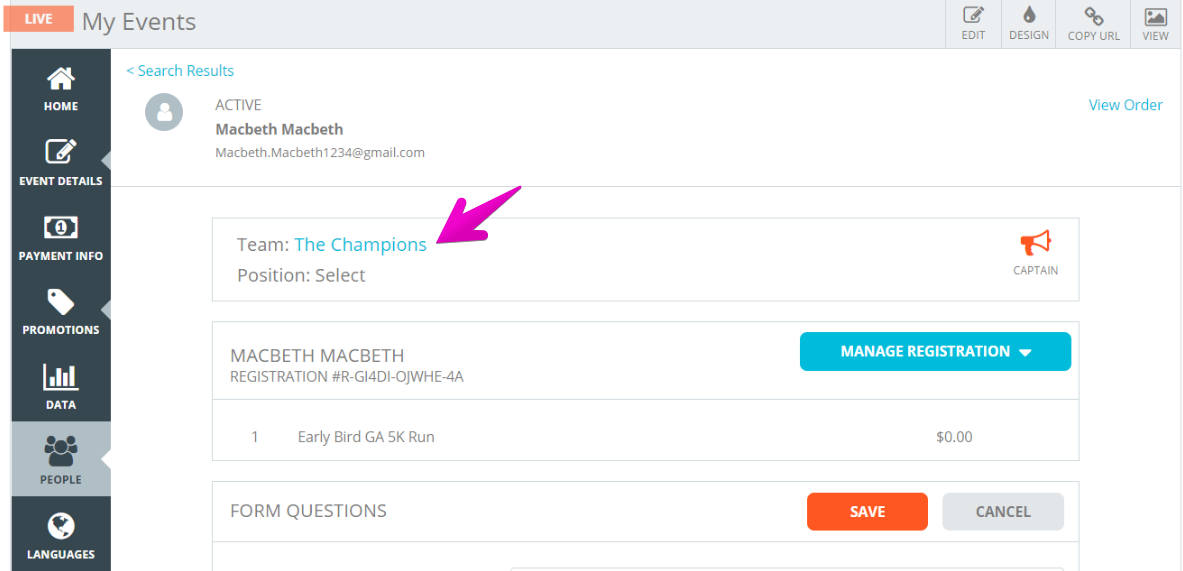
Task: Expand the Manage Registration dropdown
Action: (x=935, y=352)
